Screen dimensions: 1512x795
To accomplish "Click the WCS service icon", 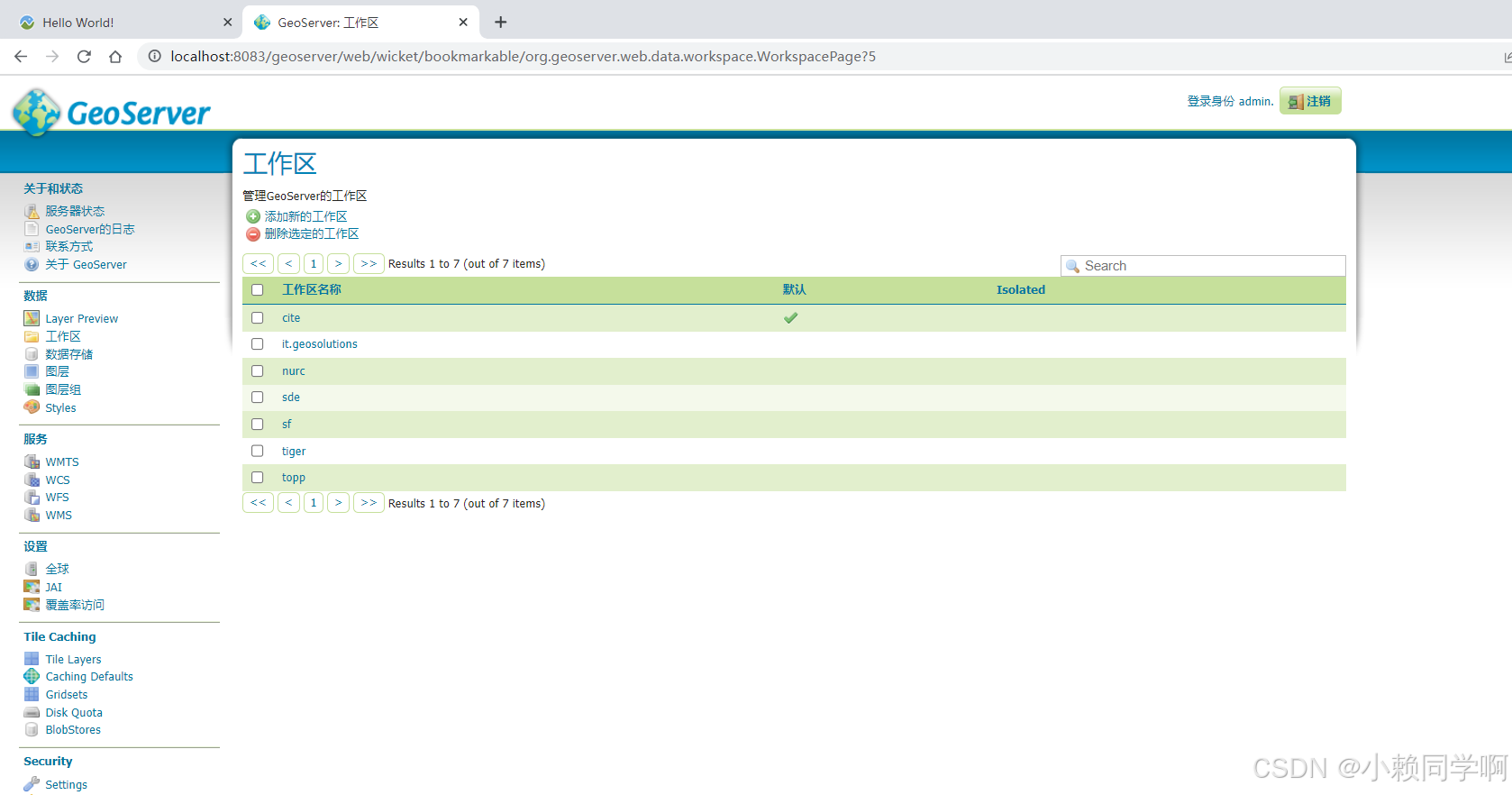I will pyautogui.click(x=32, y=480).
